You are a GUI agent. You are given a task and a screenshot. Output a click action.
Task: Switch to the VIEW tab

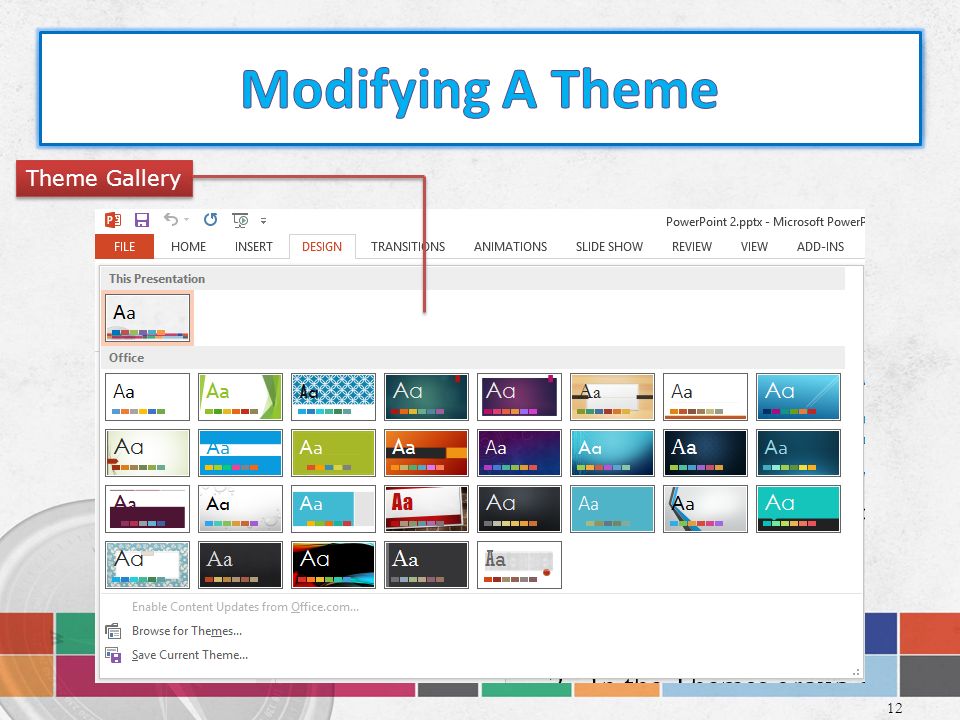tap(754, 246)
